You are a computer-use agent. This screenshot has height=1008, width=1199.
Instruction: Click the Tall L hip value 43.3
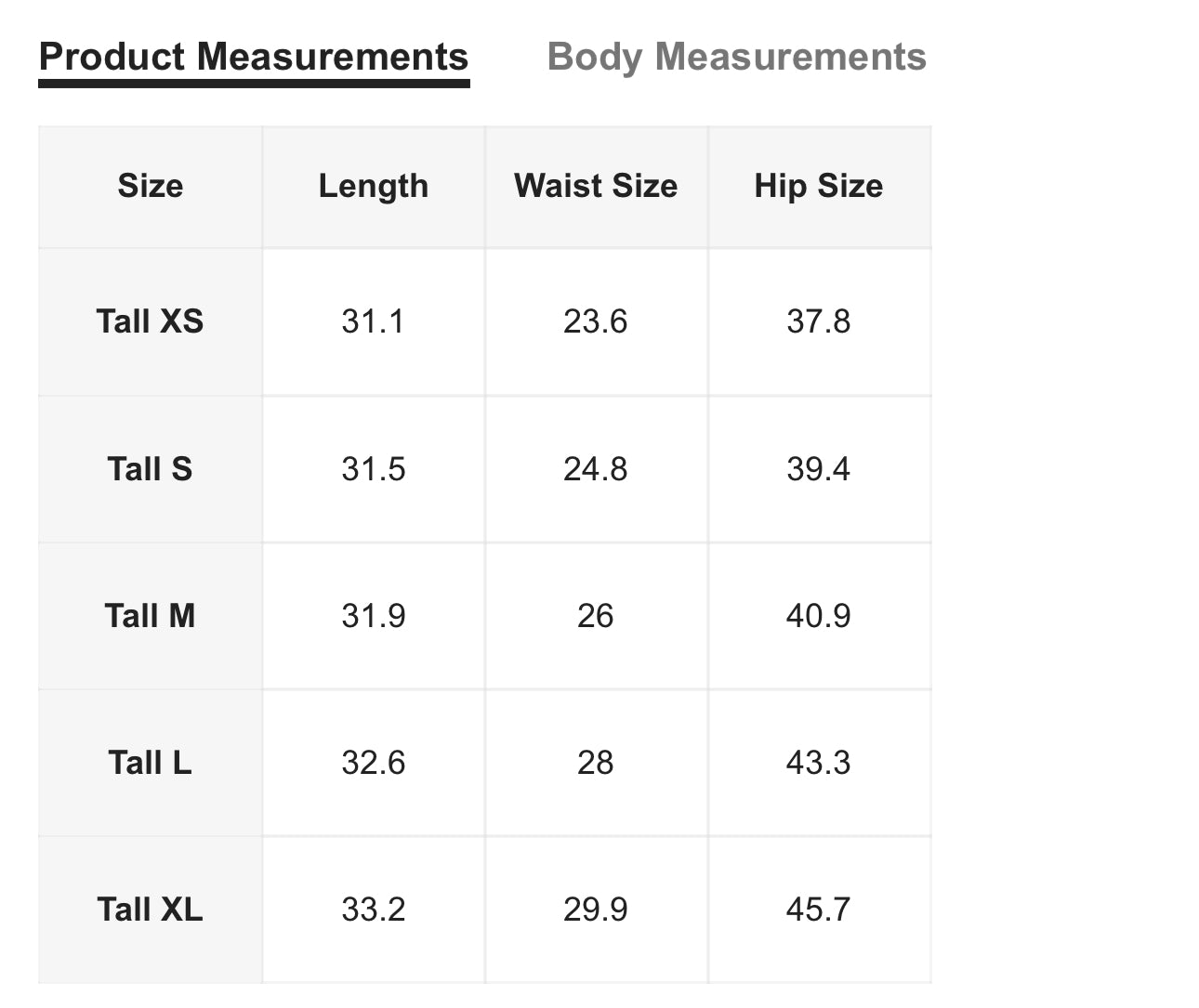[819, 763]
